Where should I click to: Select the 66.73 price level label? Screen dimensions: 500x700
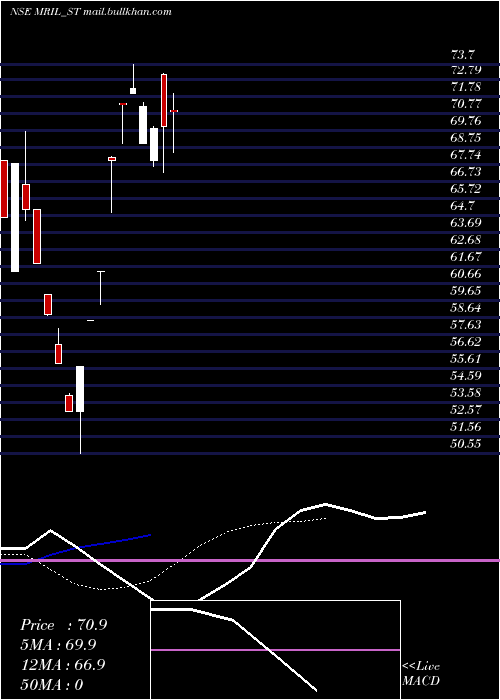[466, 172]
